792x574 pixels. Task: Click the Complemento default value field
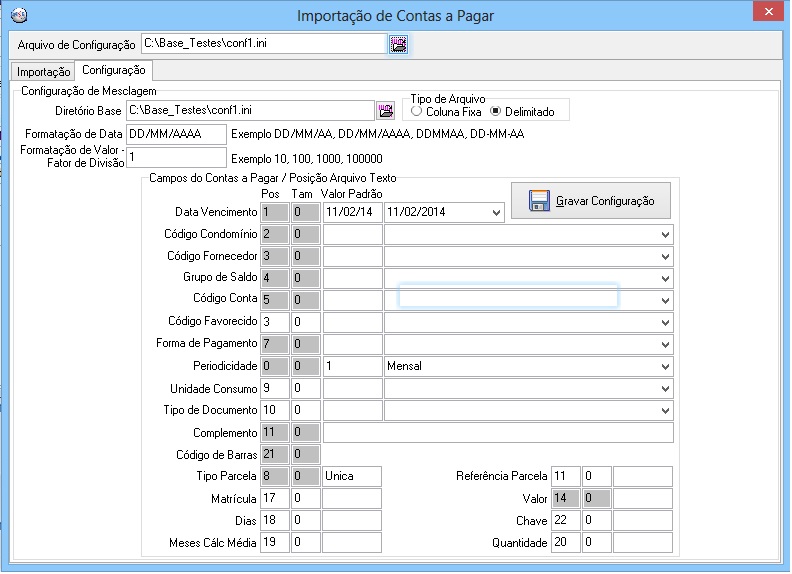[497, 432]
